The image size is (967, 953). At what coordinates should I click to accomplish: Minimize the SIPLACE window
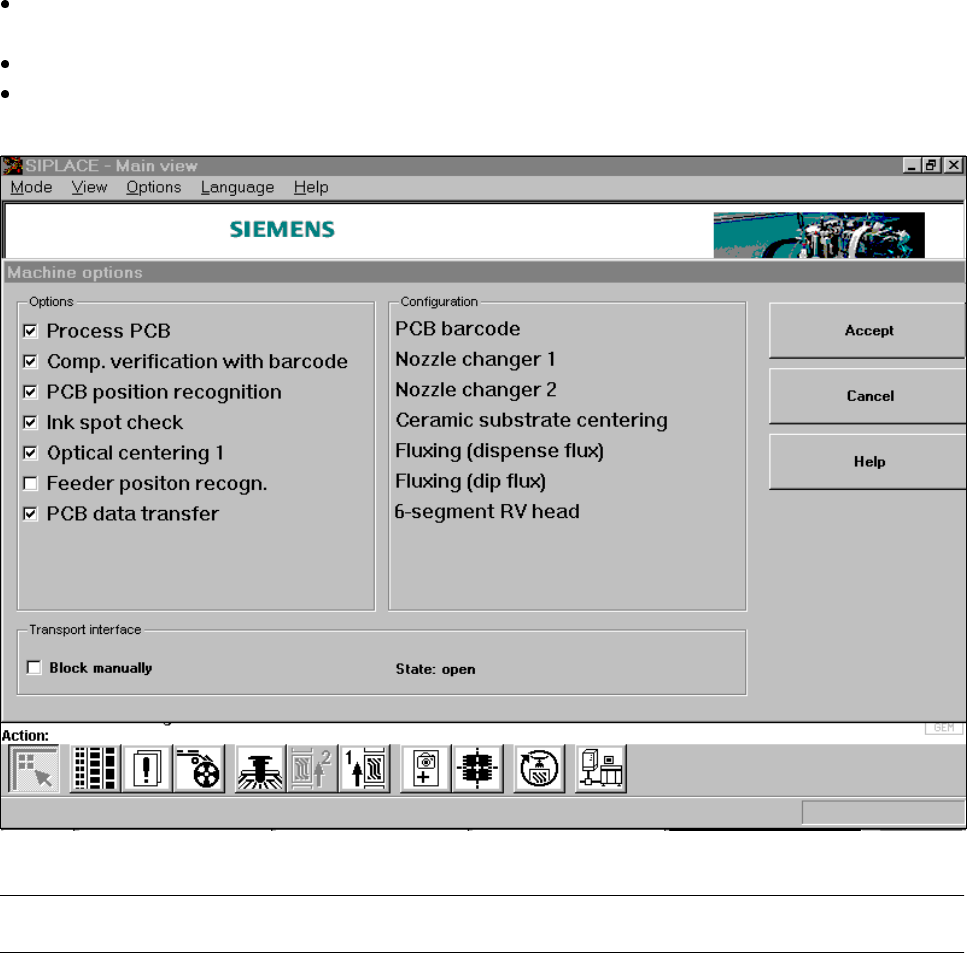(911, 165)
